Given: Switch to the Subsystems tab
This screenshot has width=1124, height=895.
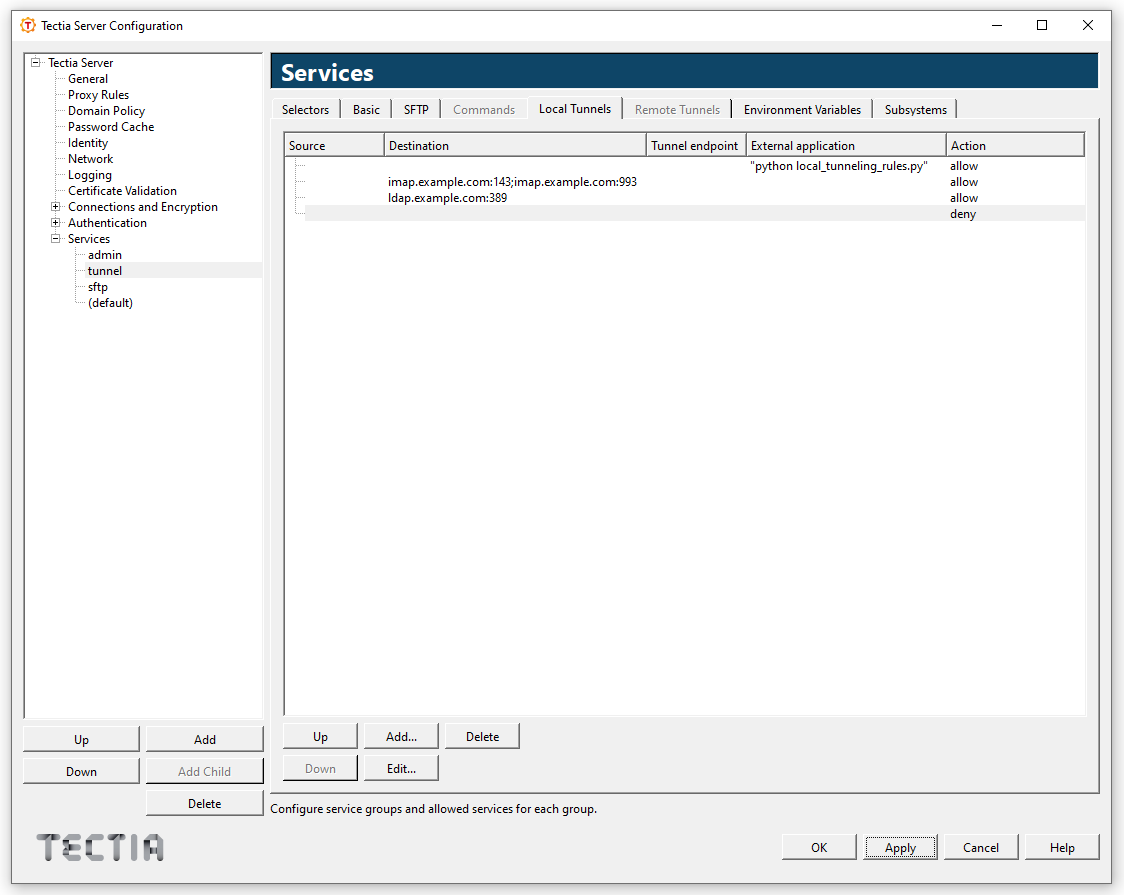Looking at the screenshot, I should coord(915,110).
